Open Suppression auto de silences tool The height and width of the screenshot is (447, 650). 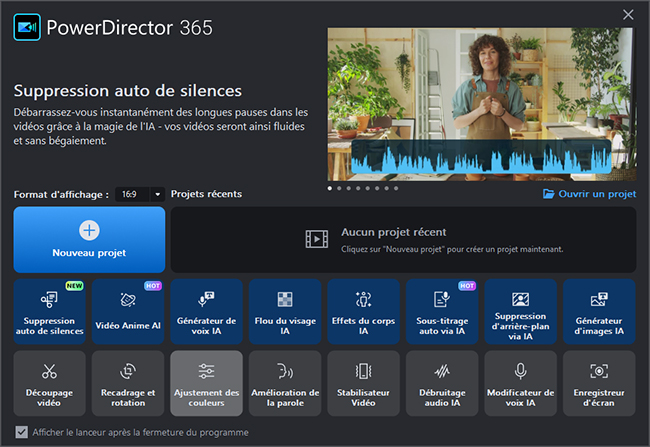(x=49, y=311)
